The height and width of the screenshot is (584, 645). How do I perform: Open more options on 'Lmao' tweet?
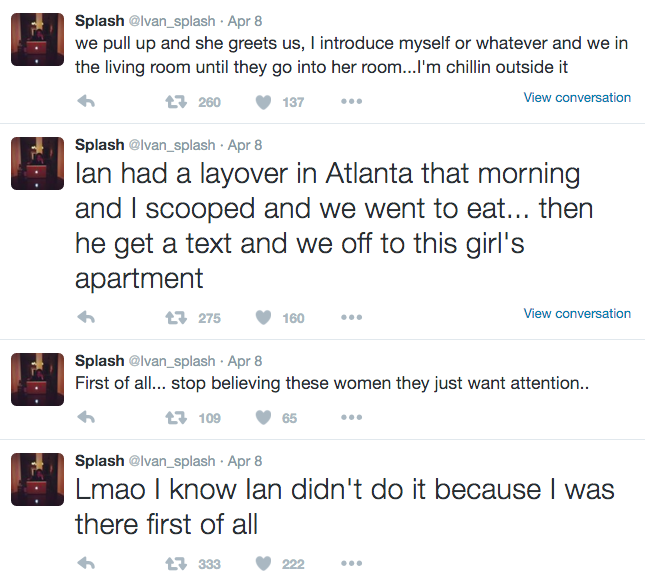[351, 563]
